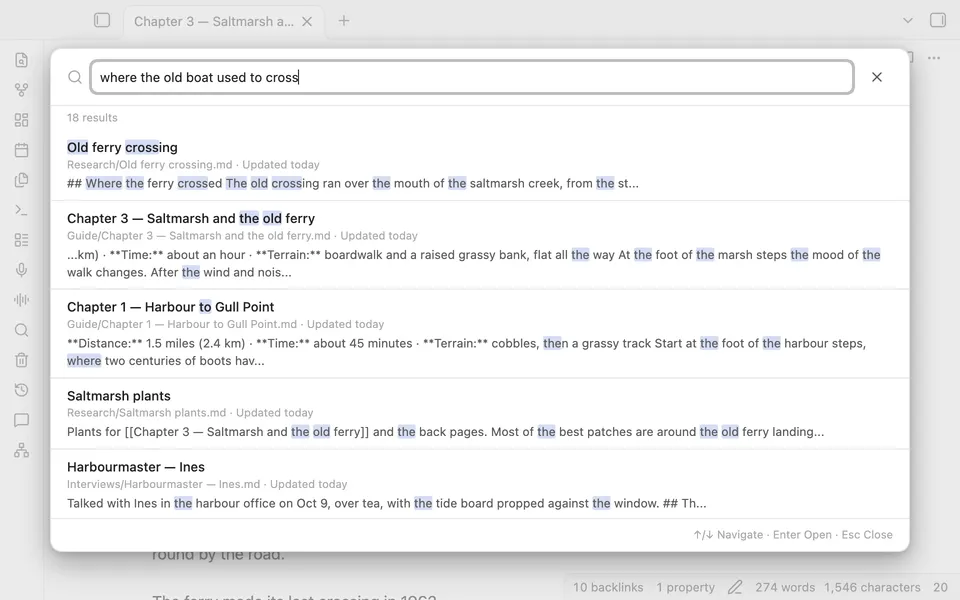960x600 pixels.
Task: Open a new tab with the plus button
Action: click(344, 21)
